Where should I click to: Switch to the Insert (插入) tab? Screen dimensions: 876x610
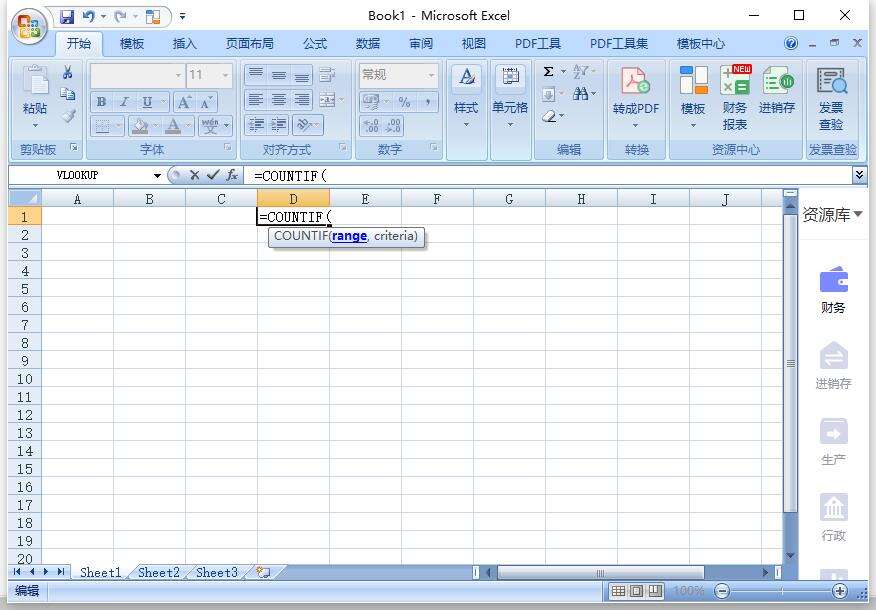(184, 44)
